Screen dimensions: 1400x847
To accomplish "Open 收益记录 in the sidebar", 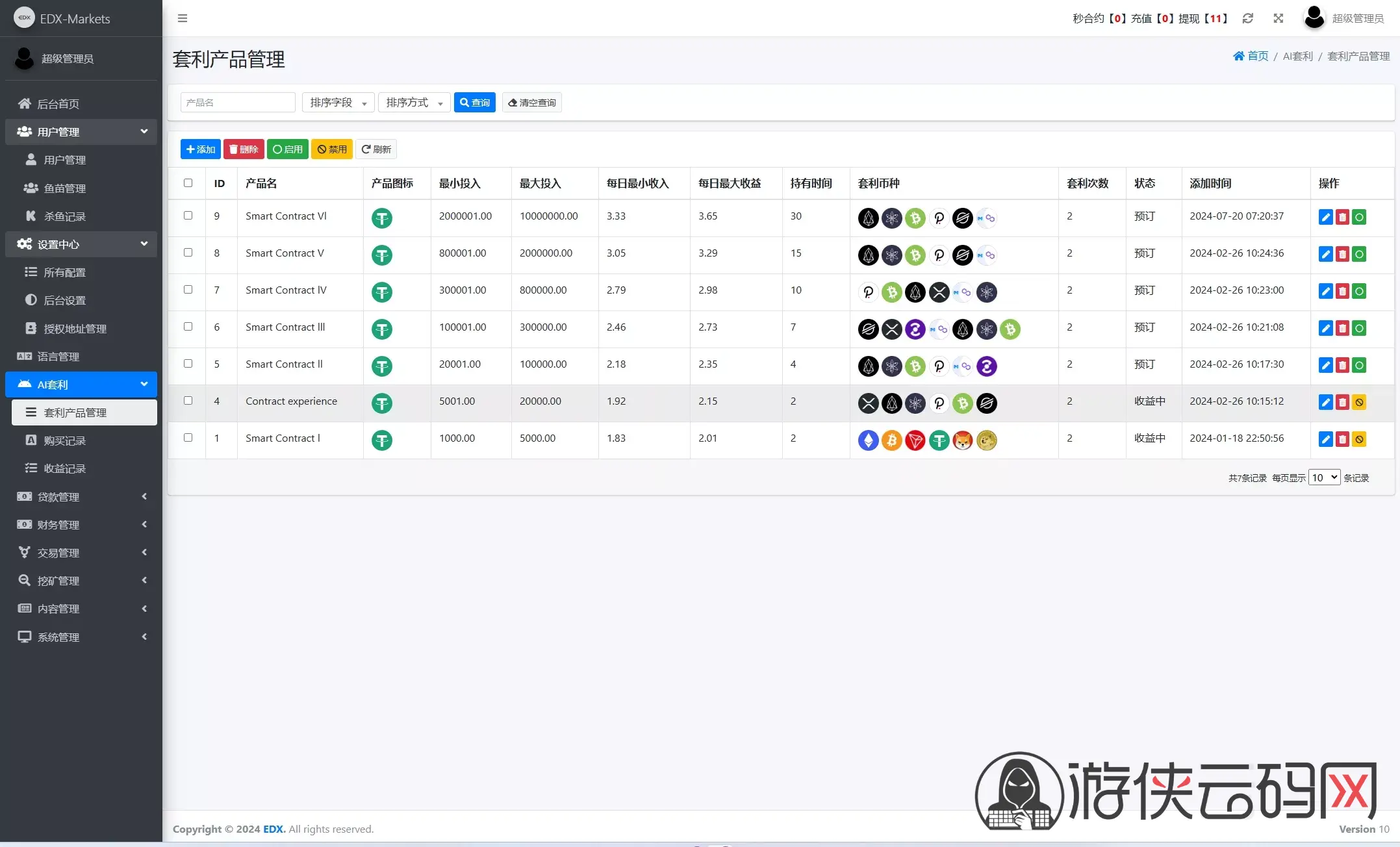I will coord(84,468).
